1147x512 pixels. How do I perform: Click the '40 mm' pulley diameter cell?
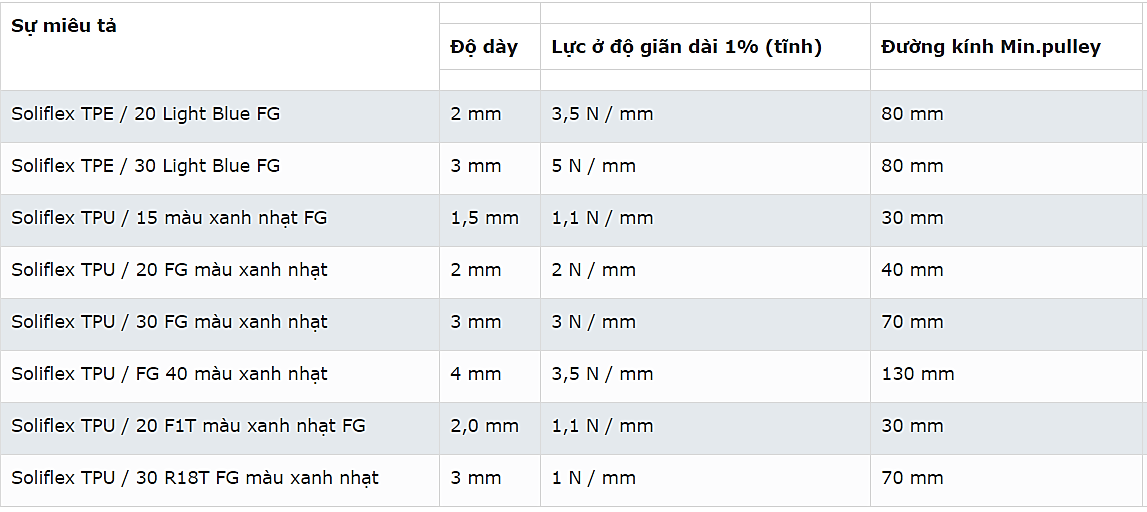click(x=912, y=270)
